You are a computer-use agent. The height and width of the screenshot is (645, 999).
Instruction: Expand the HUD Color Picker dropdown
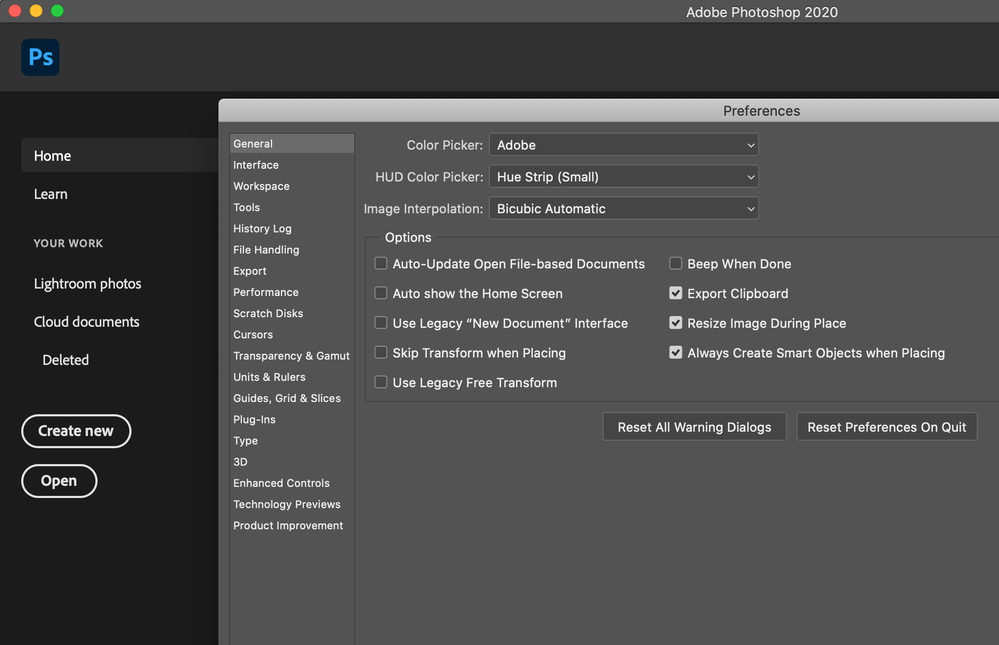pyautogui.click(x=623, y=177)
